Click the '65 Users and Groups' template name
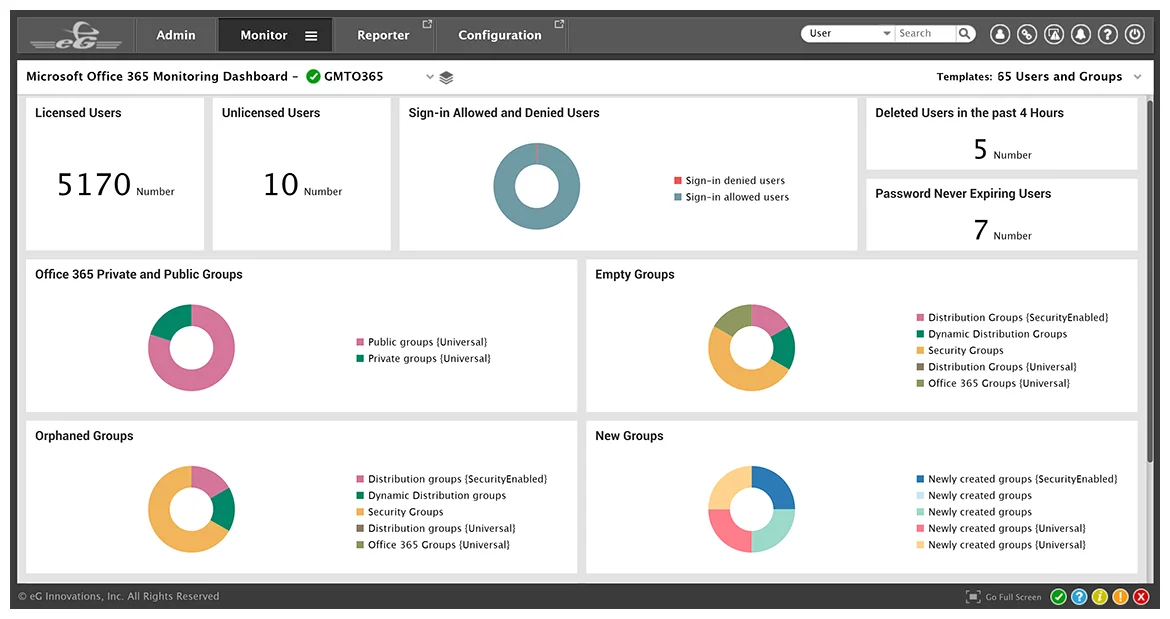 (1060, 77)
